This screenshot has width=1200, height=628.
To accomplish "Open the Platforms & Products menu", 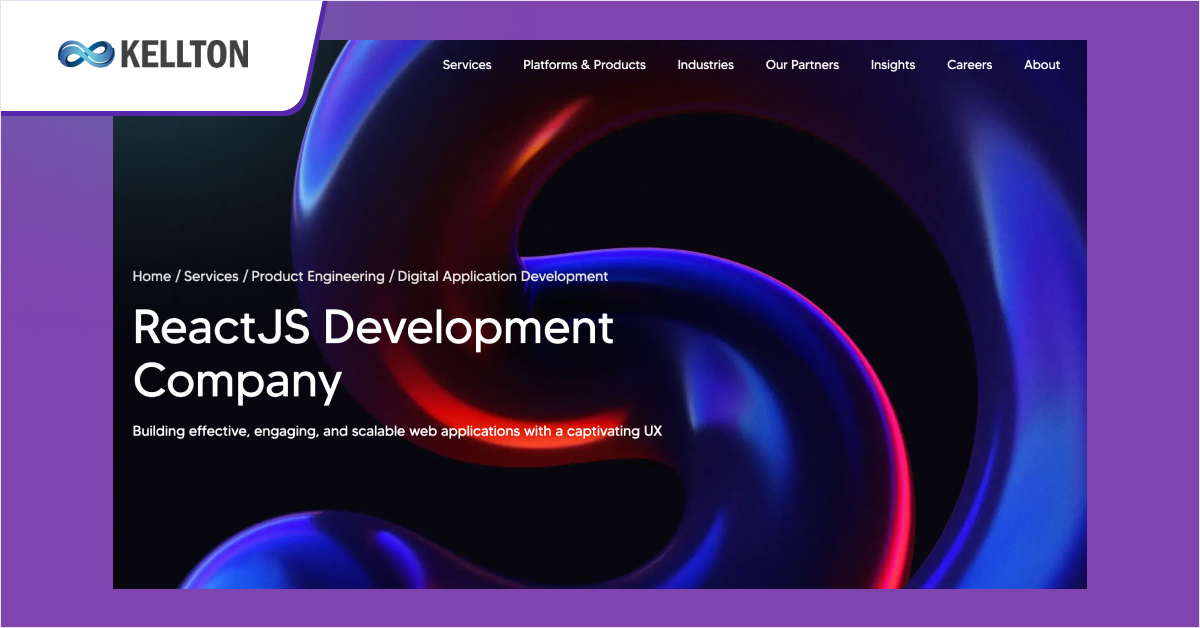I will coord(584,65).
